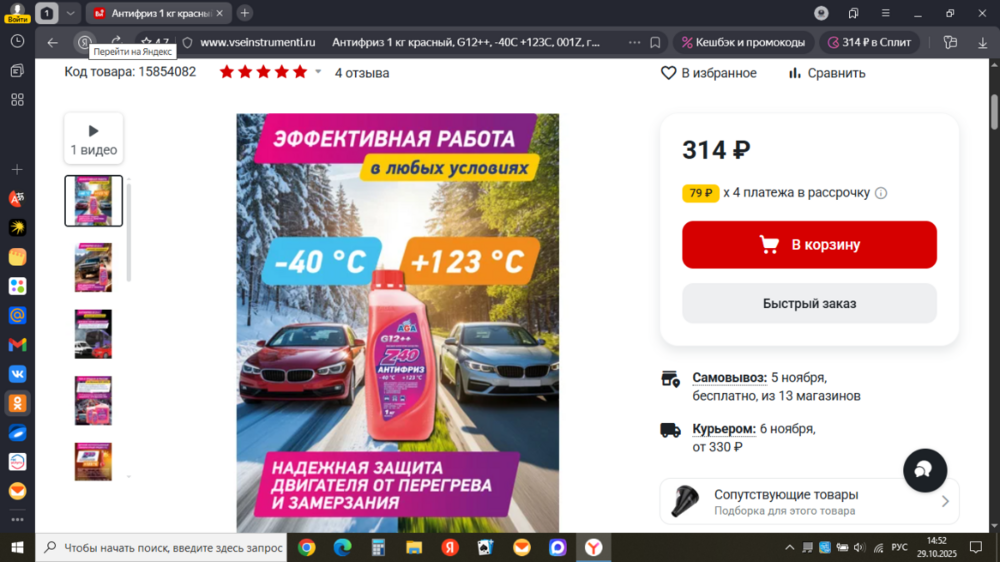Open VK icon in browser sidebar

tap(17, 374)
